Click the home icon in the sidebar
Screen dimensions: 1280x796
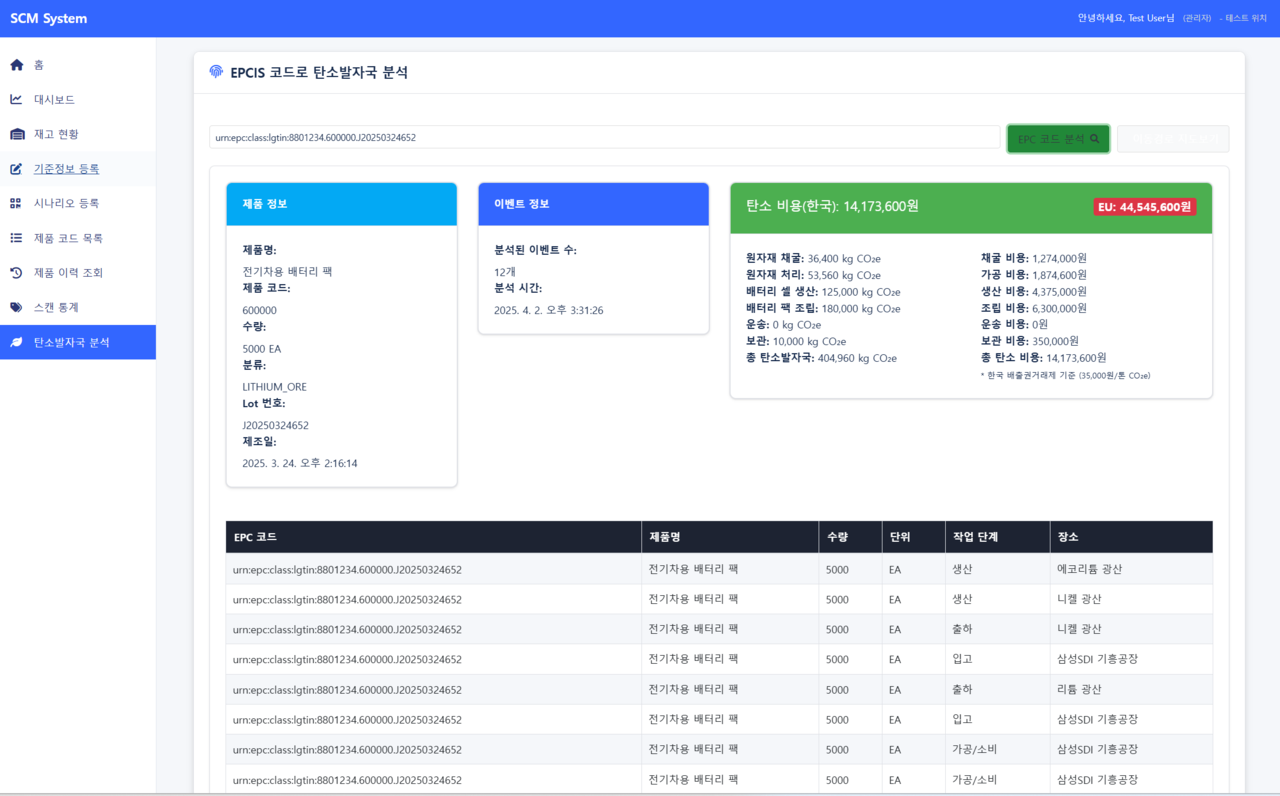(16, 65)
